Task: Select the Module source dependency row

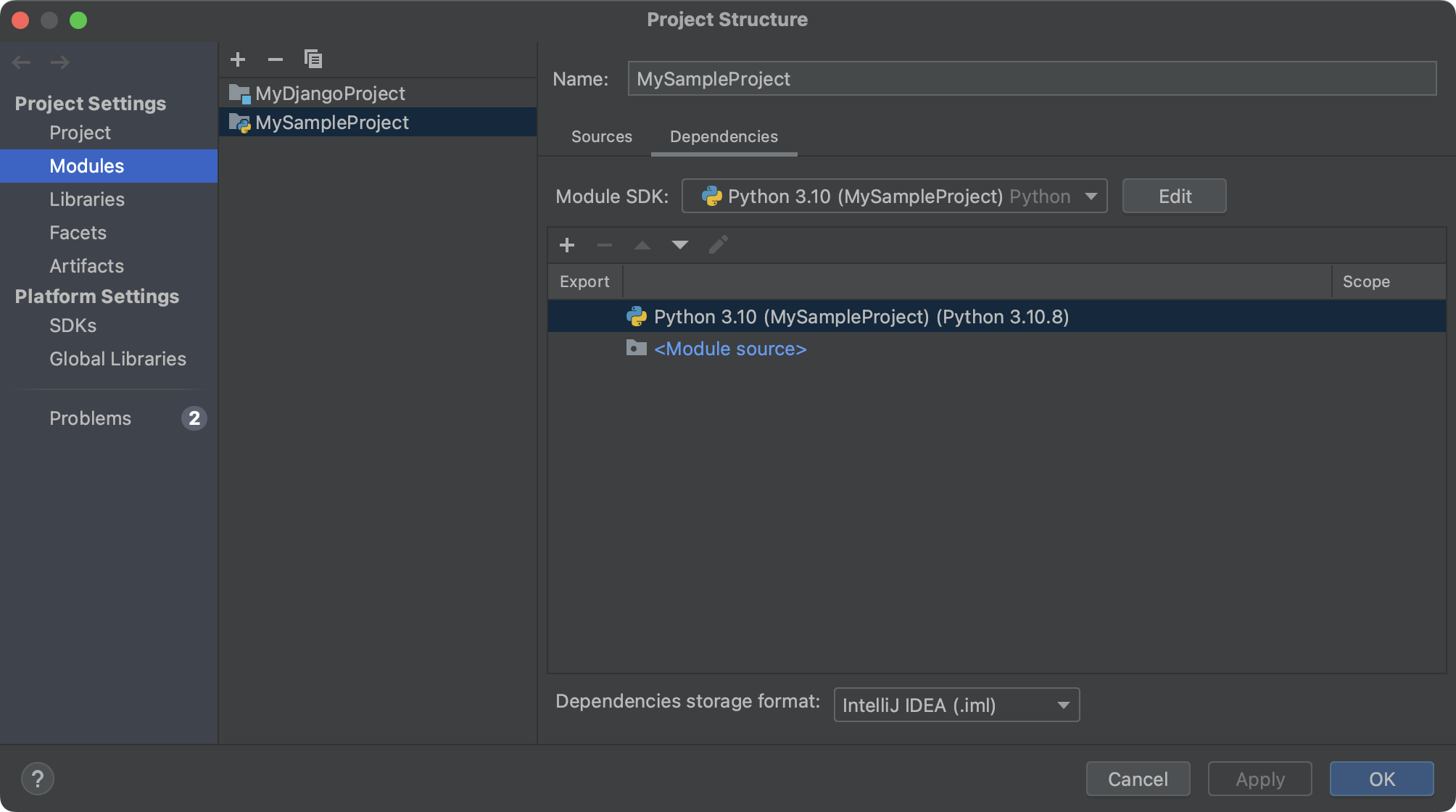Action: point(729,349)
